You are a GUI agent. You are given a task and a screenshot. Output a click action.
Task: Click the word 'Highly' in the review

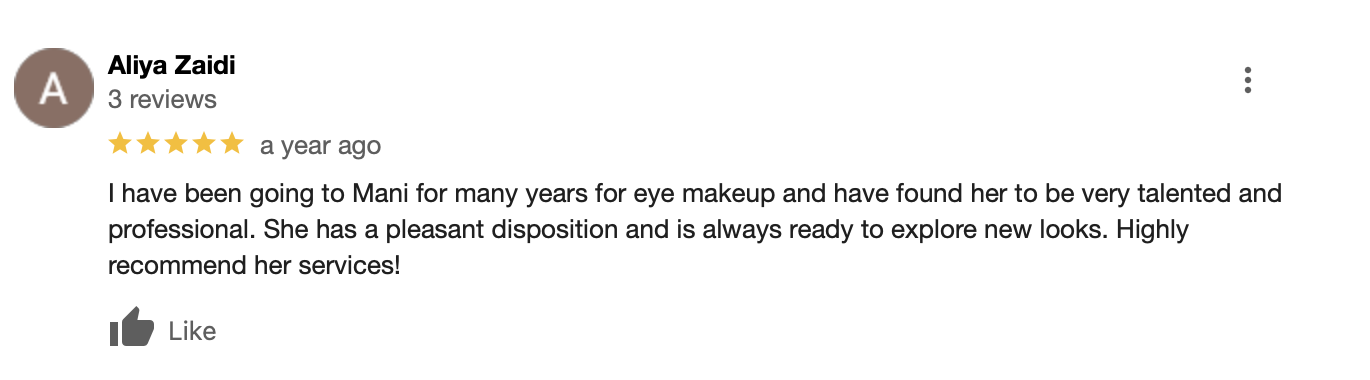(x=1152, y=231)
